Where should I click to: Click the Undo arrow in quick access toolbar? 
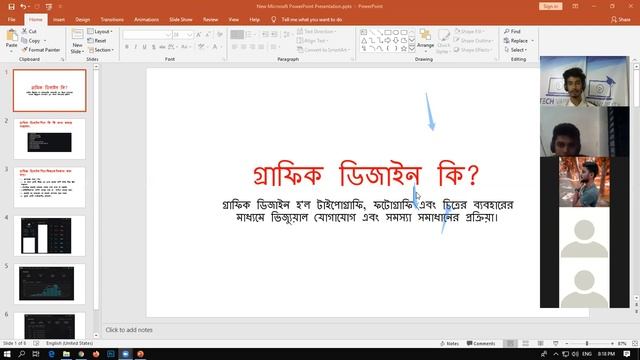click(23, 7)
